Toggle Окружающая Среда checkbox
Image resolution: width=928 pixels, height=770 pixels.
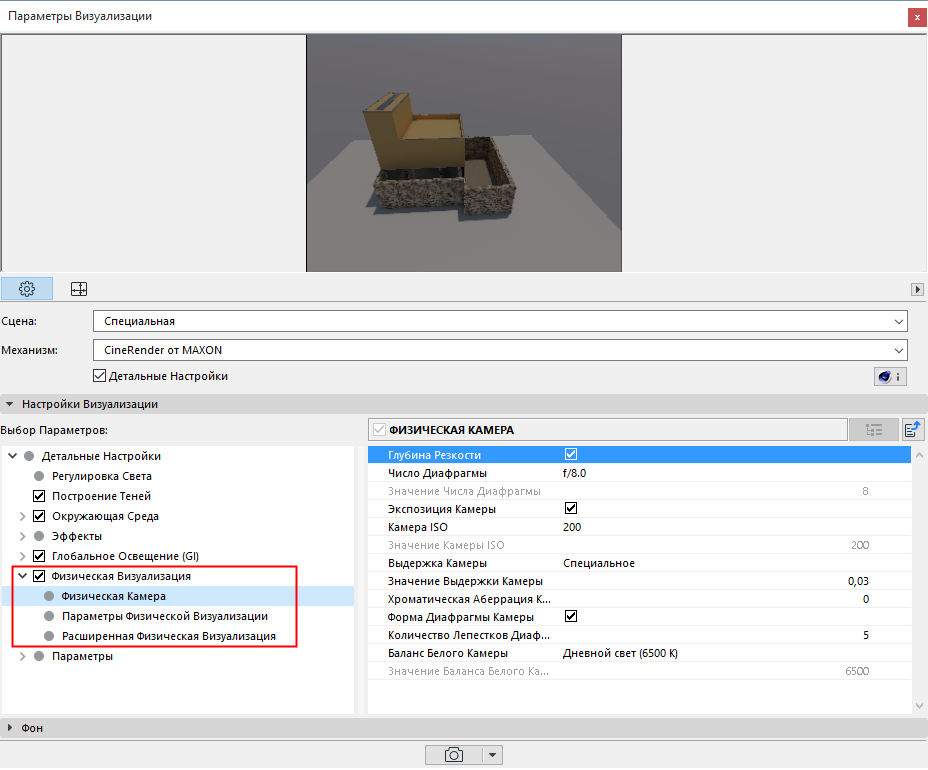pos(39,516)
